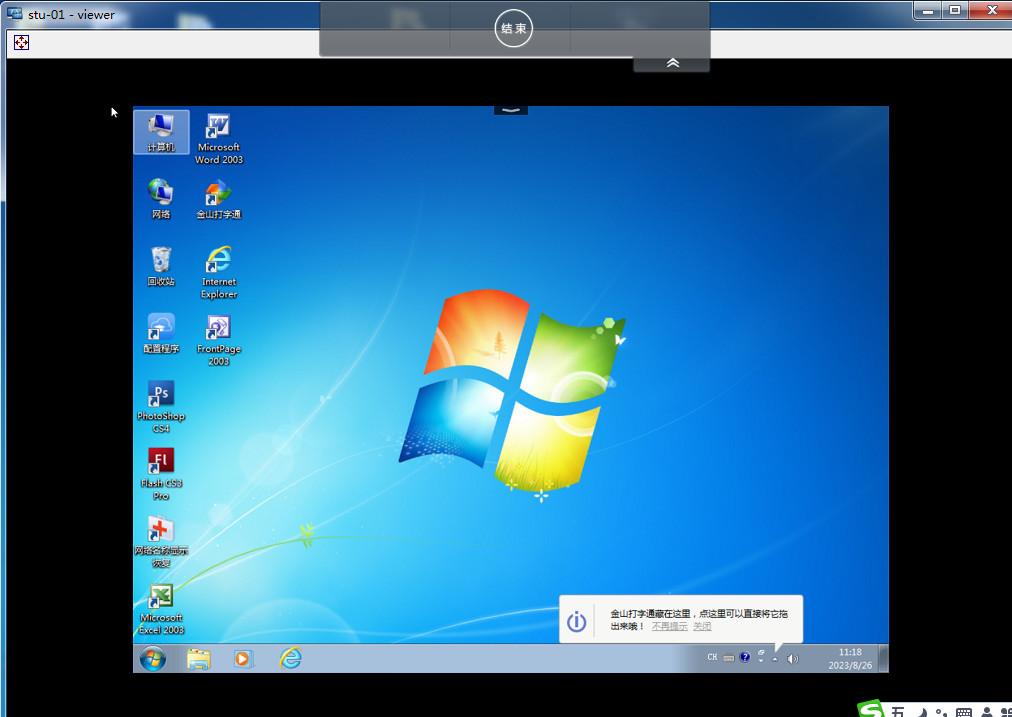Open the soft keyboard icon on the IME bar
Viewport: 1012px width, 717px height.
964,712
